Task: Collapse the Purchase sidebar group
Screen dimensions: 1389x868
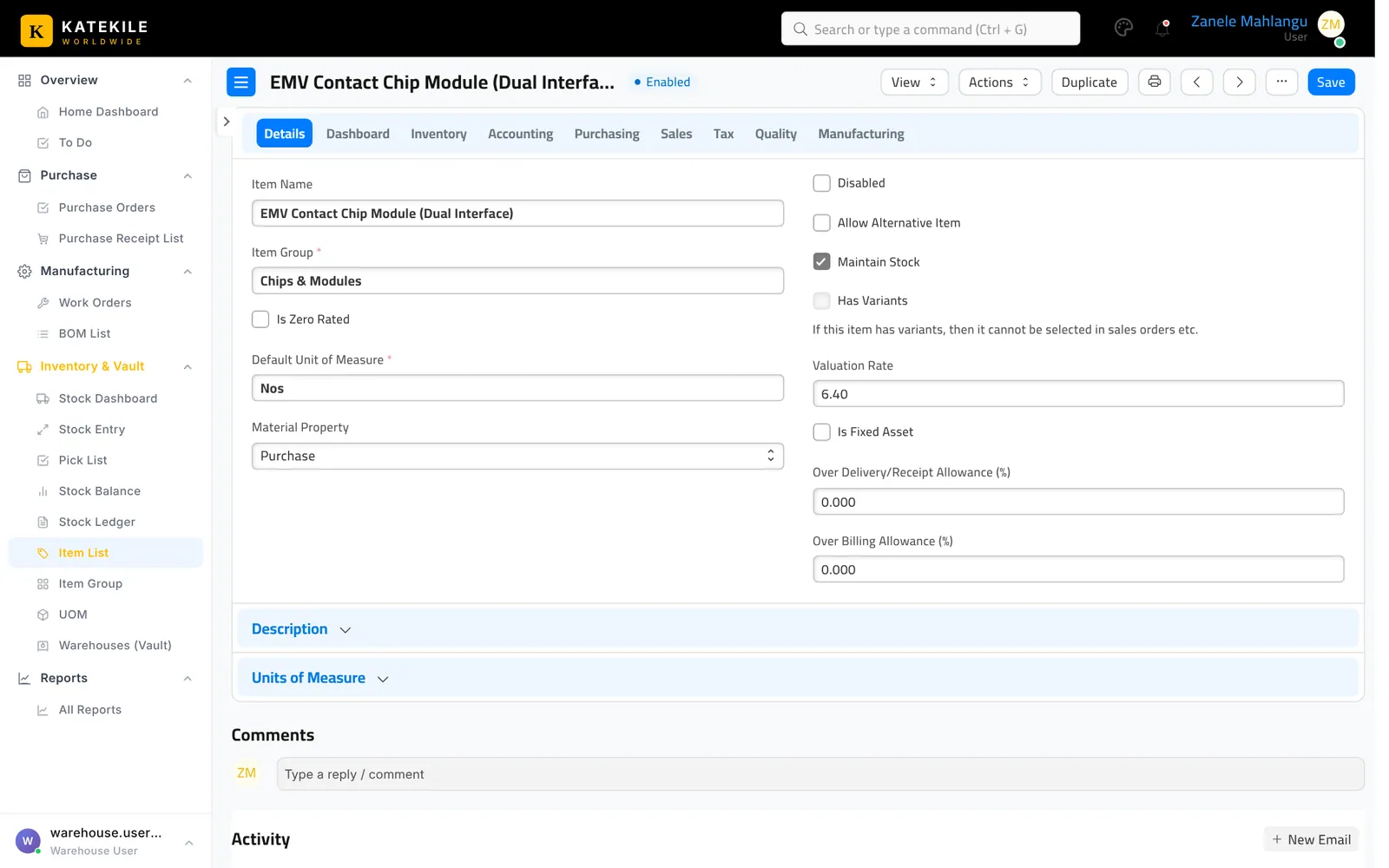Action: (188, 176)
